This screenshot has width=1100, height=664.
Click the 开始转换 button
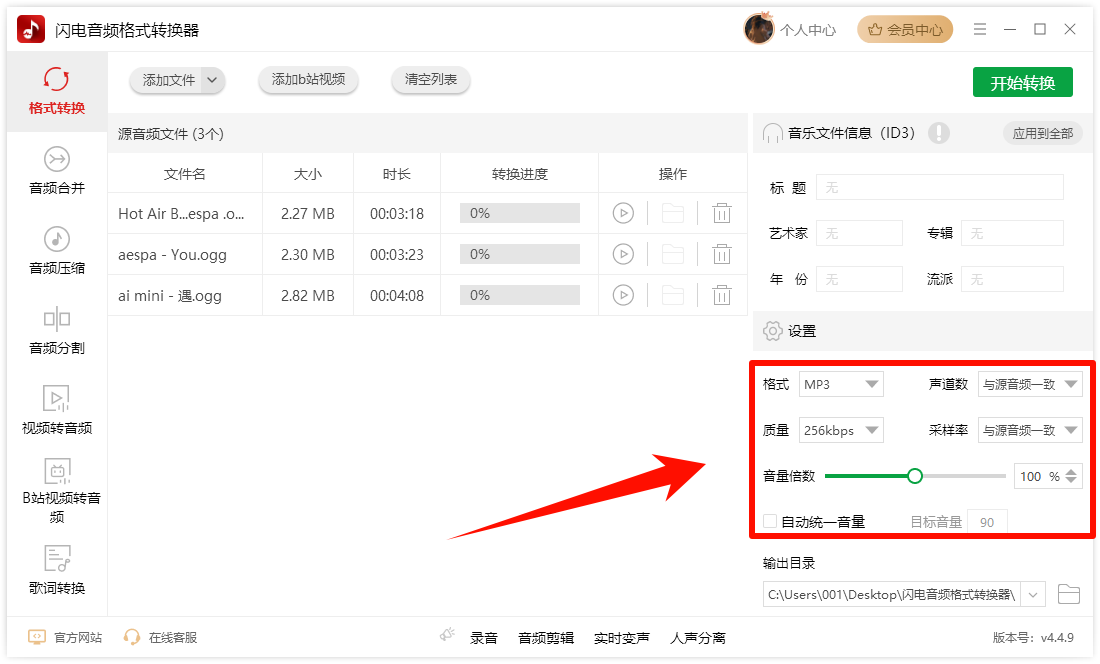click(1022, 82)
